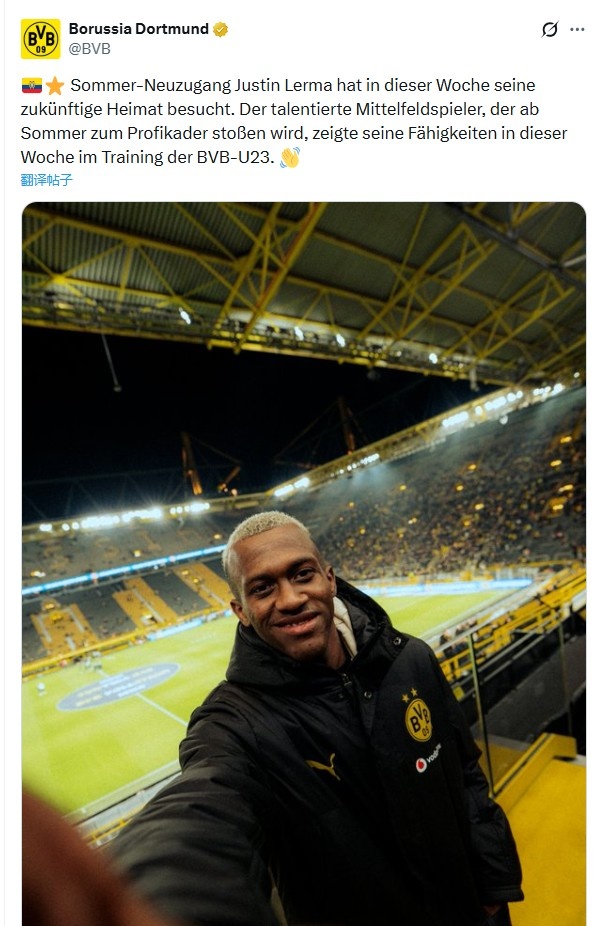Viewport: 598px width, 926px height.
Task: Click the Ecuador flag emoji
Action: 32,86
